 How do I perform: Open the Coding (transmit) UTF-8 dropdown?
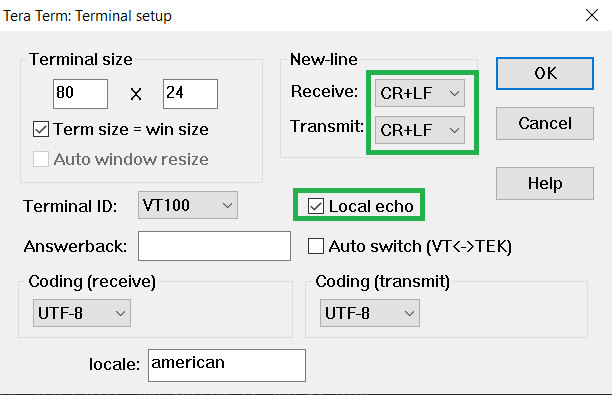tap(370, 313)
